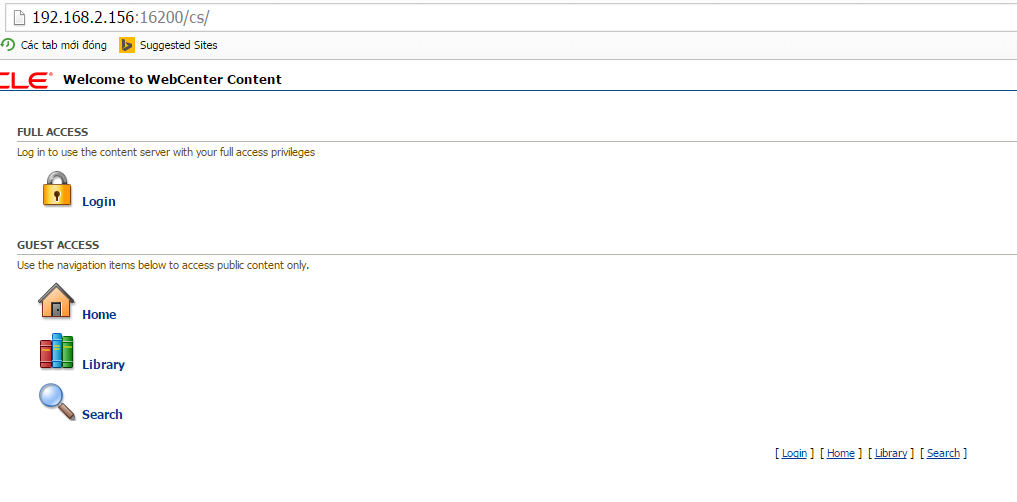1017x502 pixels.
Task: Click the Login link in the footer brackets
Action: click(x=794, y=454)
